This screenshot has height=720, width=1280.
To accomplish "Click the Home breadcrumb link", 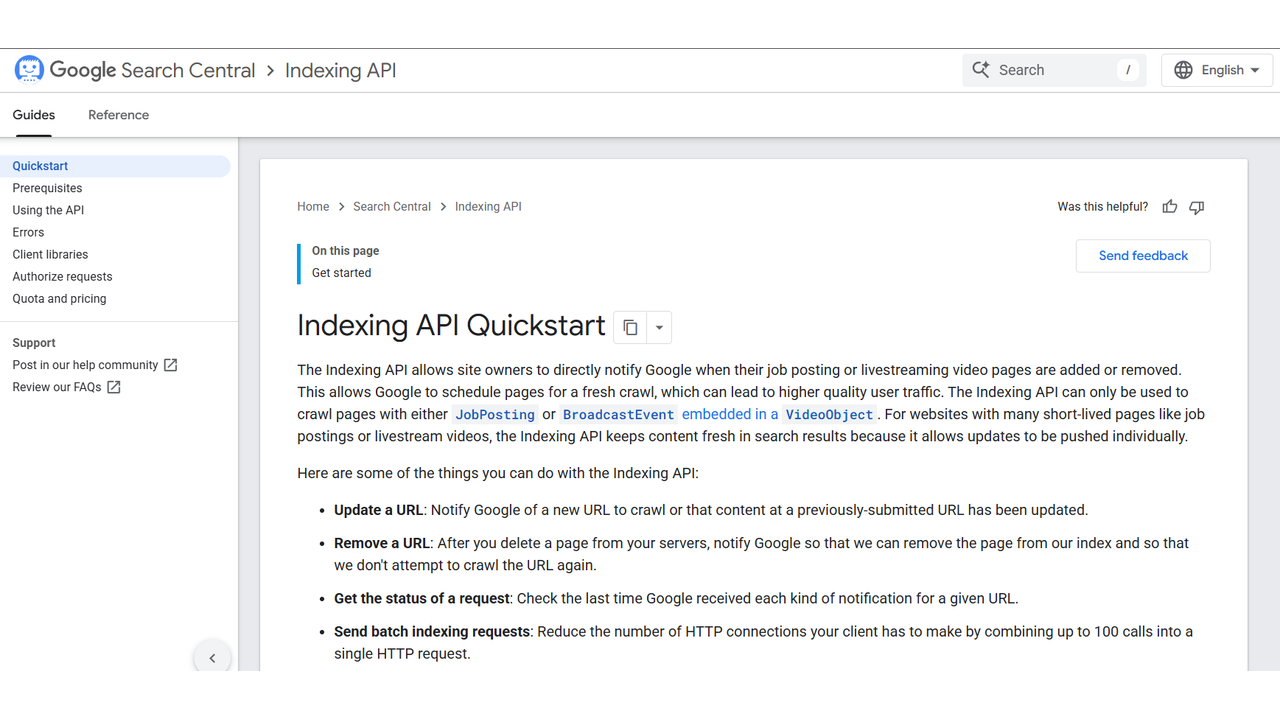I will pos(313,207).
